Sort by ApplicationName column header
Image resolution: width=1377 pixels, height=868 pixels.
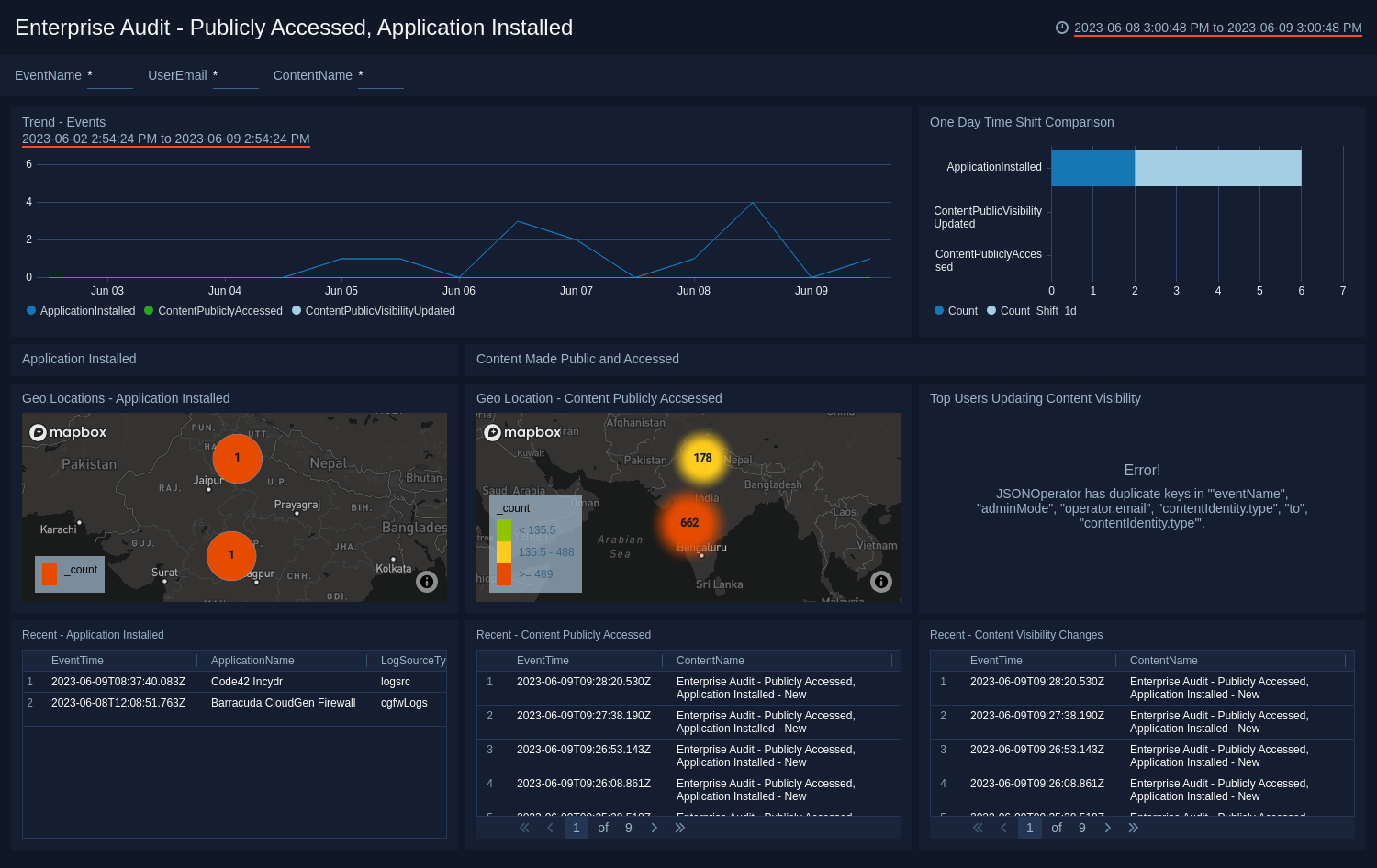pos(252,661)
